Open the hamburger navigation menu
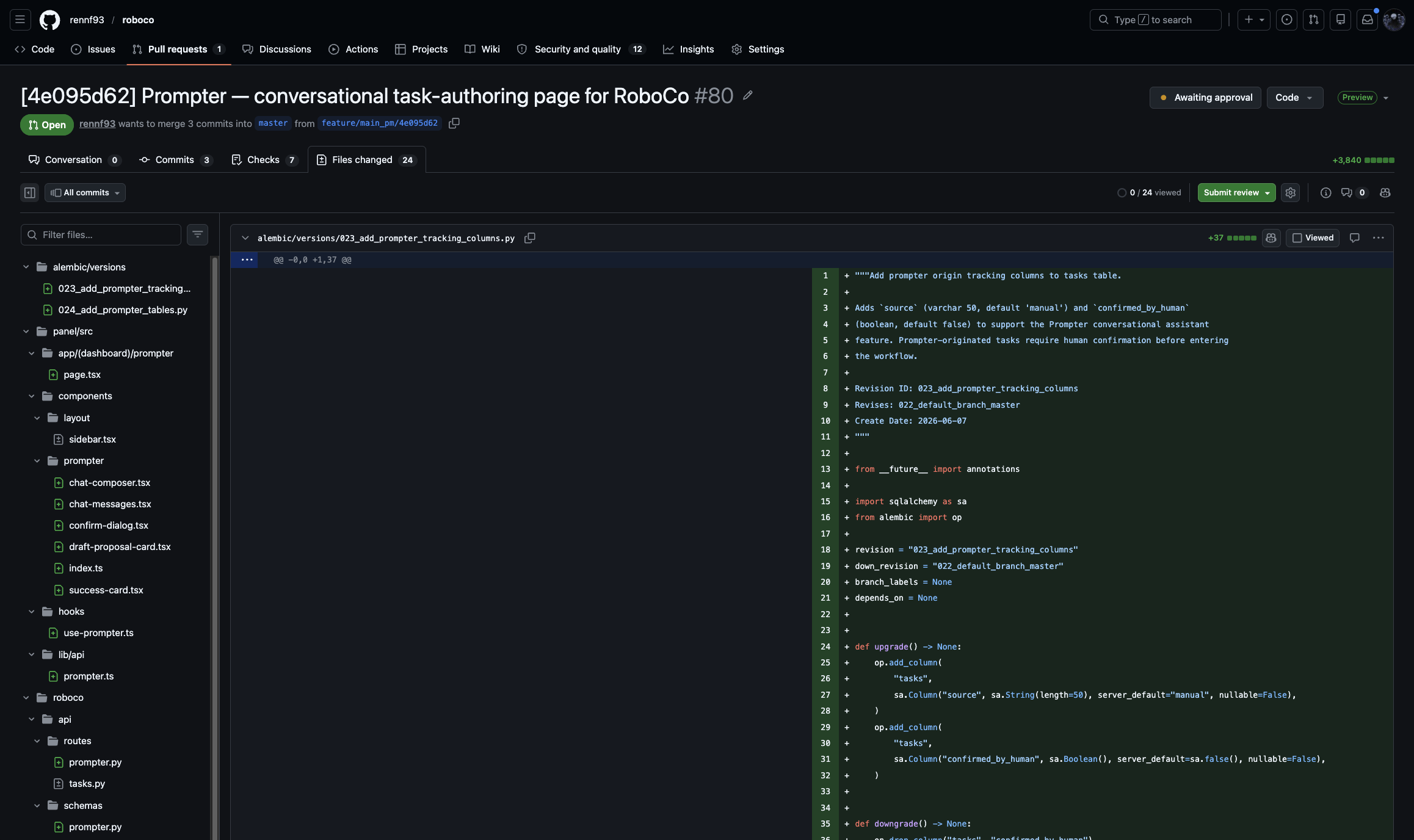This screenshot has width=1414, height=840. click(x=20, y=20)
